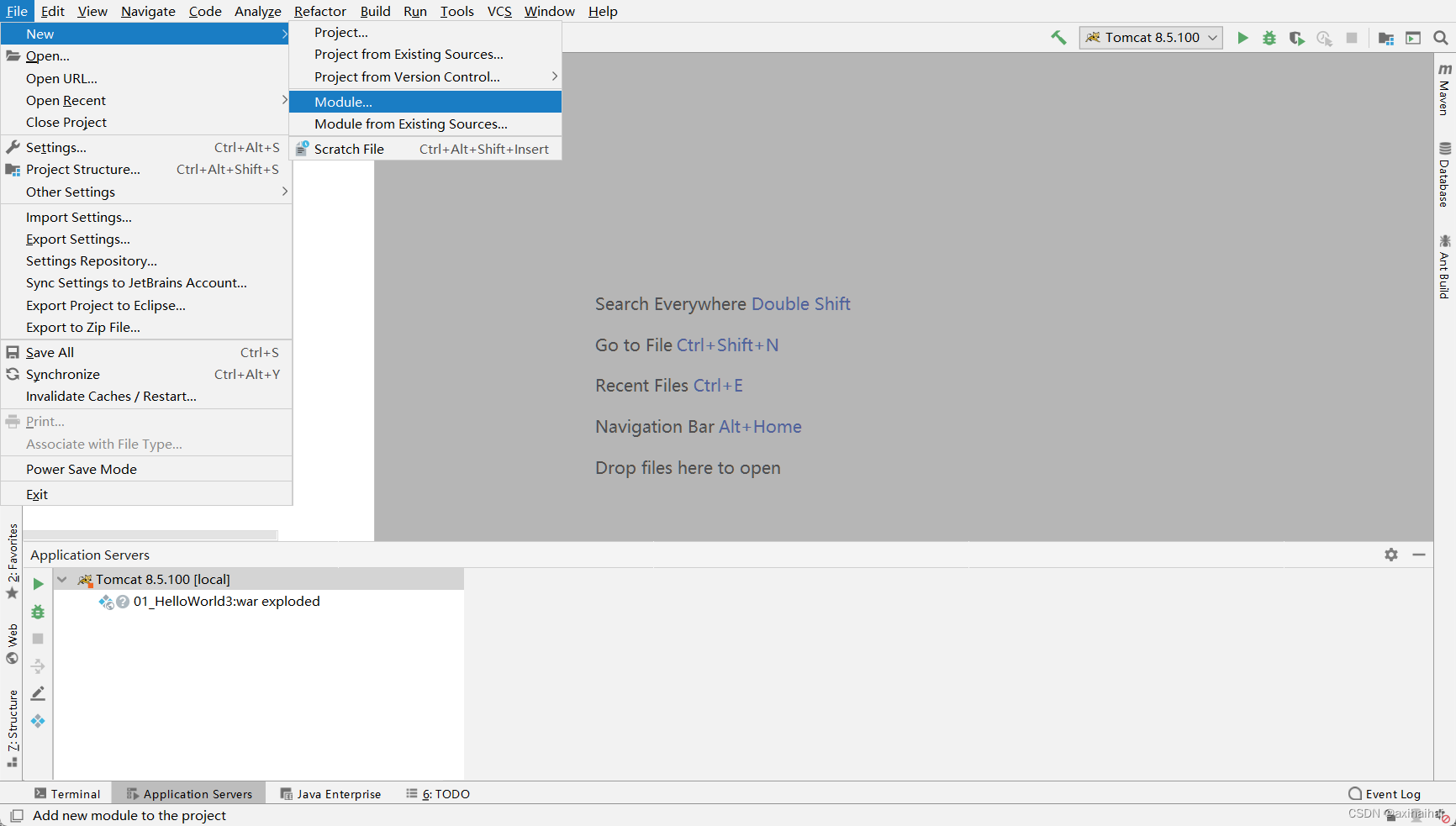Open the Settings... menu entry

coord(146,147)
